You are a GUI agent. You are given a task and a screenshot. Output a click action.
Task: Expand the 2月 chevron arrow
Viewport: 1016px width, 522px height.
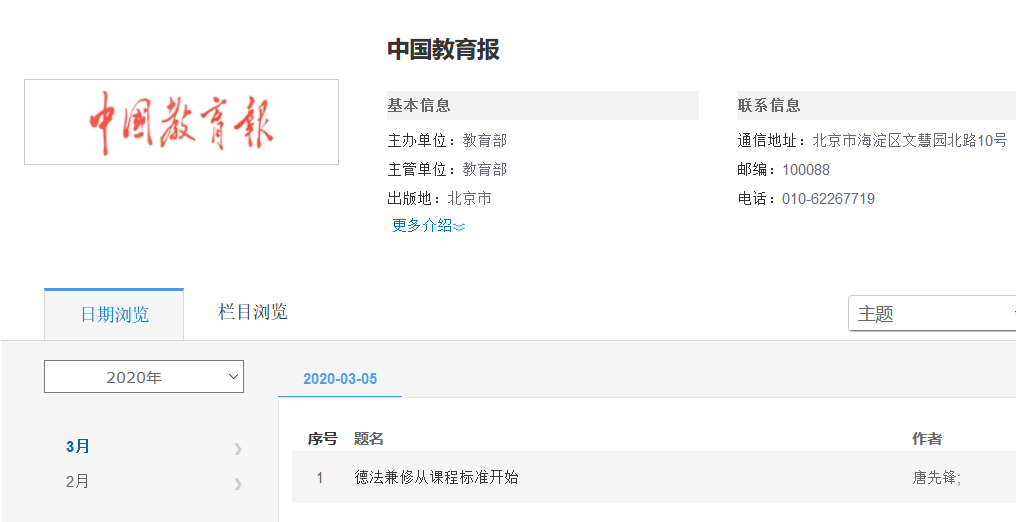tap(238, 483)
